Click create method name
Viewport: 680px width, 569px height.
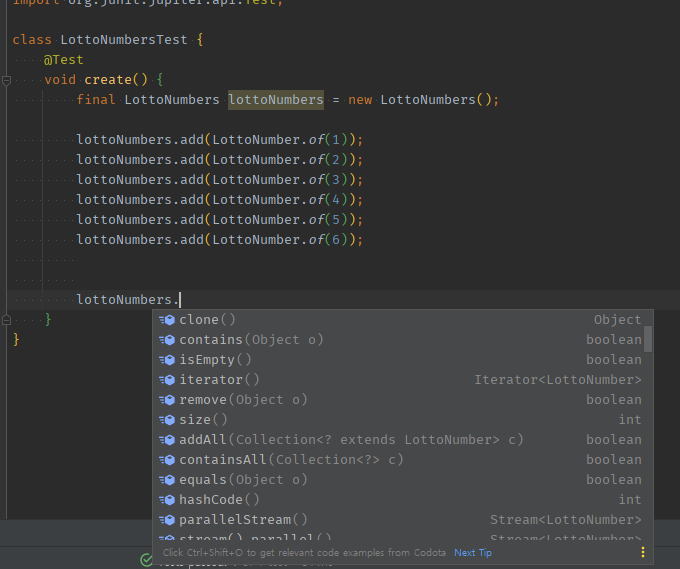tap(108, 80)
